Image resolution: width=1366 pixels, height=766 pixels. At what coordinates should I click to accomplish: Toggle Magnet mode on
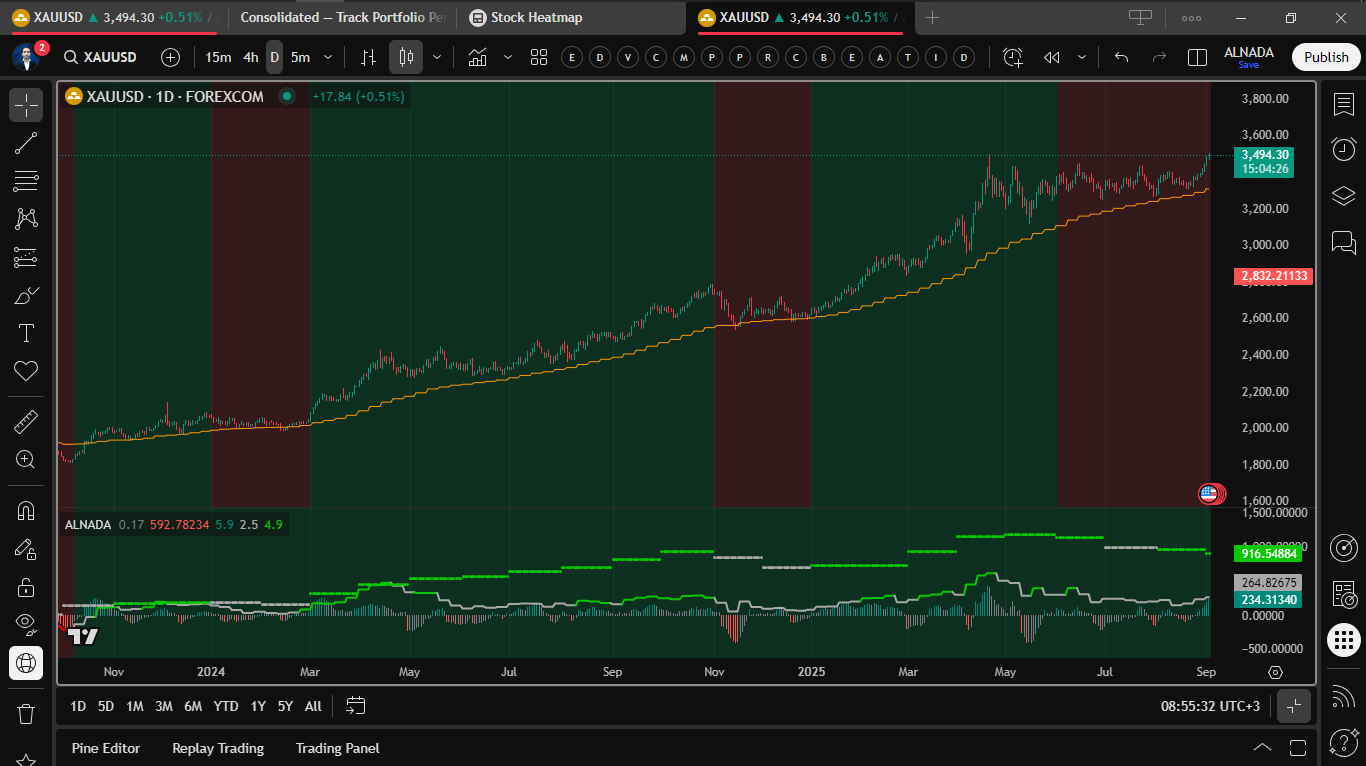point(26,511)
